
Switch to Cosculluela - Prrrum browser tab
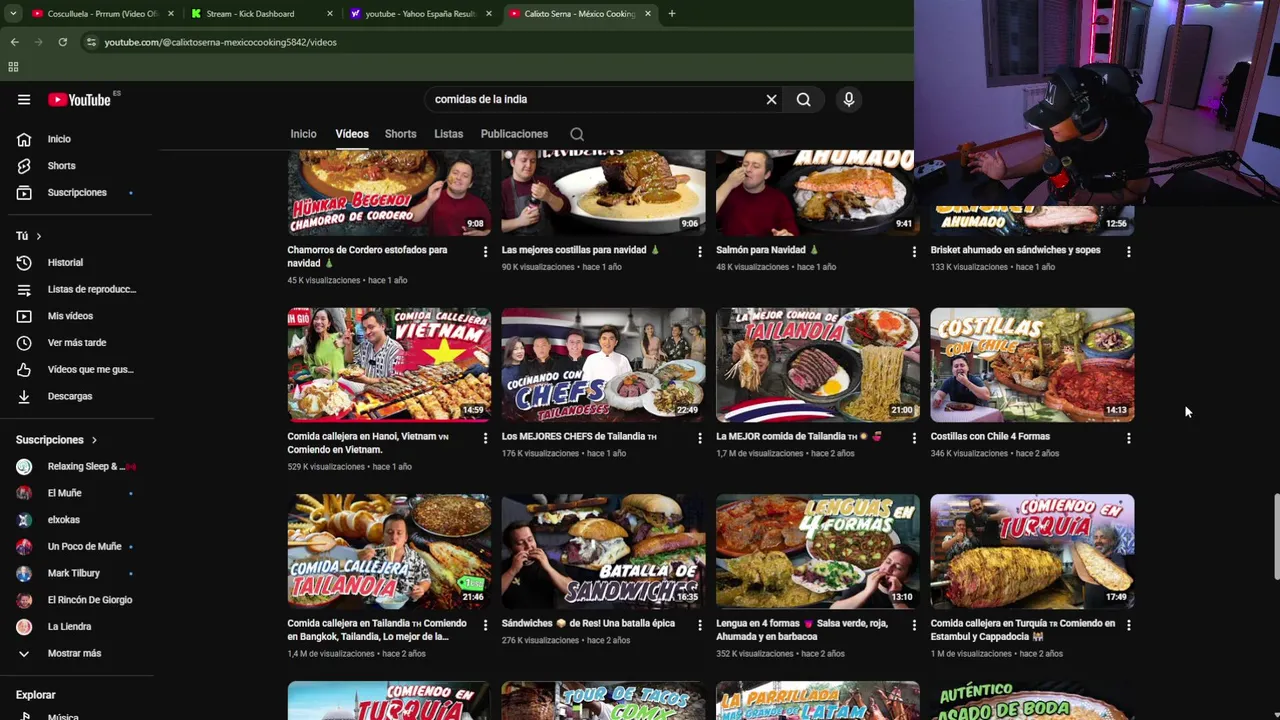coord(102,14)
